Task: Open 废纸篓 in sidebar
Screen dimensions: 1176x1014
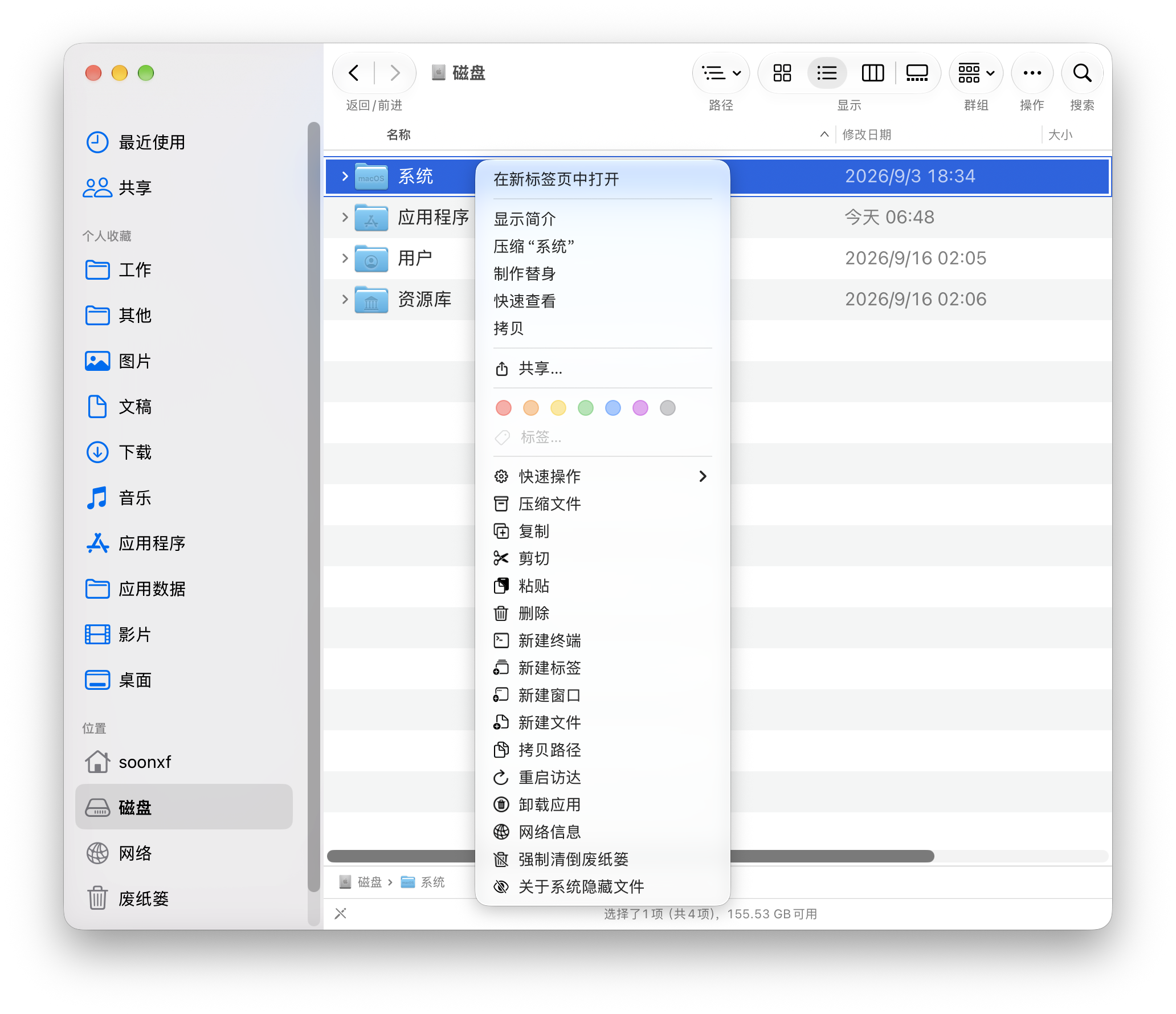Action: [184, 899]
